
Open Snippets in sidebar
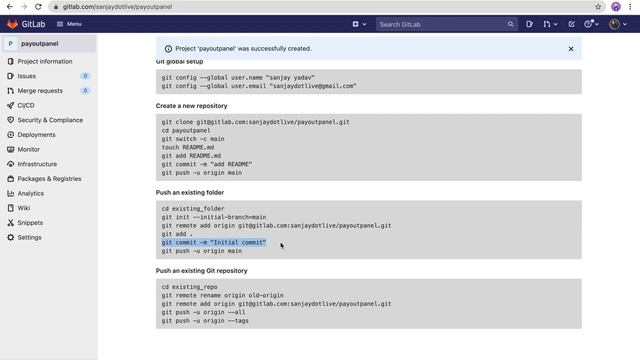pos(30,223)
